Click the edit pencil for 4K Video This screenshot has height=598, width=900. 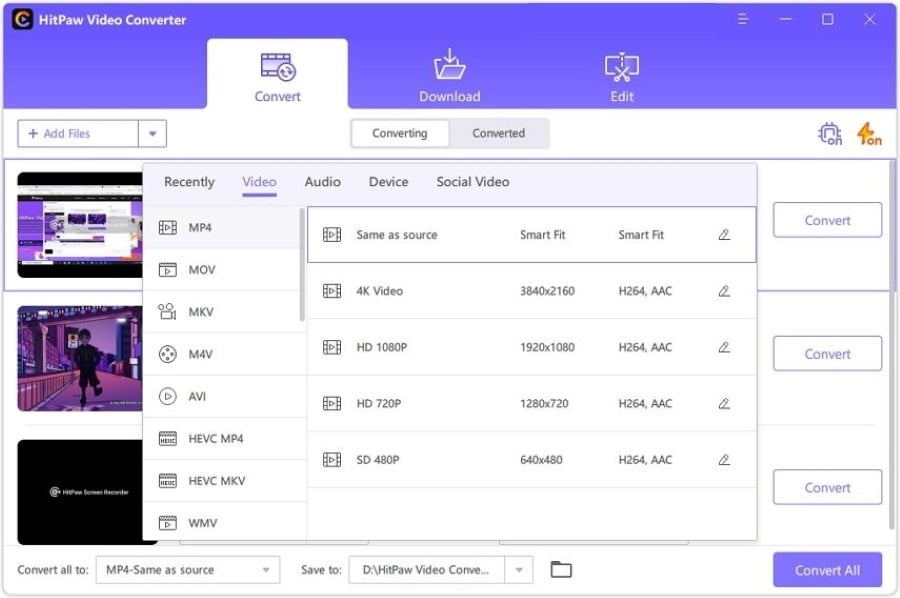tap(724, 291)
